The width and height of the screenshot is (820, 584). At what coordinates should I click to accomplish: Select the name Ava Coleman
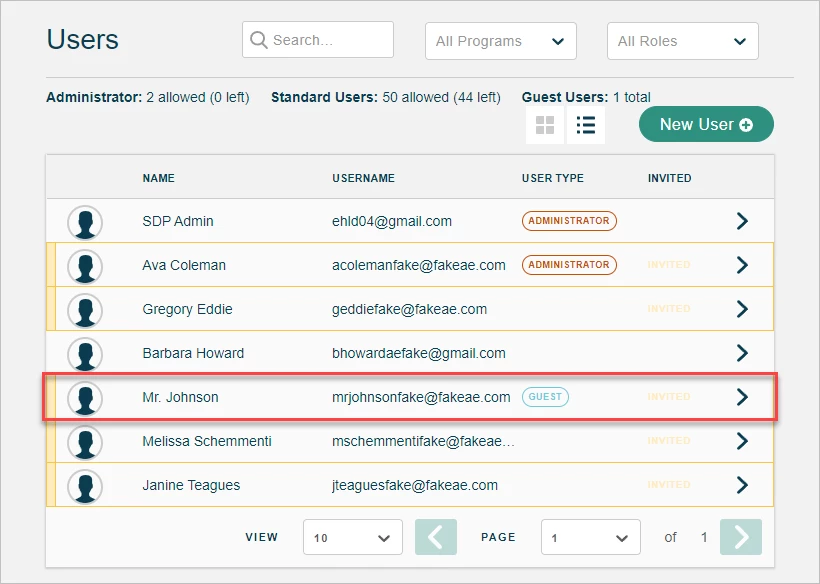(x=184, y=265)
